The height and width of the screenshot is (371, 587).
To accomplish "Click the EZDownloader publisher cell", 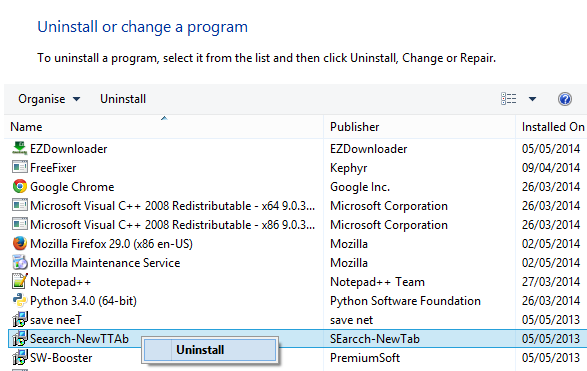I will click(368, 149).
